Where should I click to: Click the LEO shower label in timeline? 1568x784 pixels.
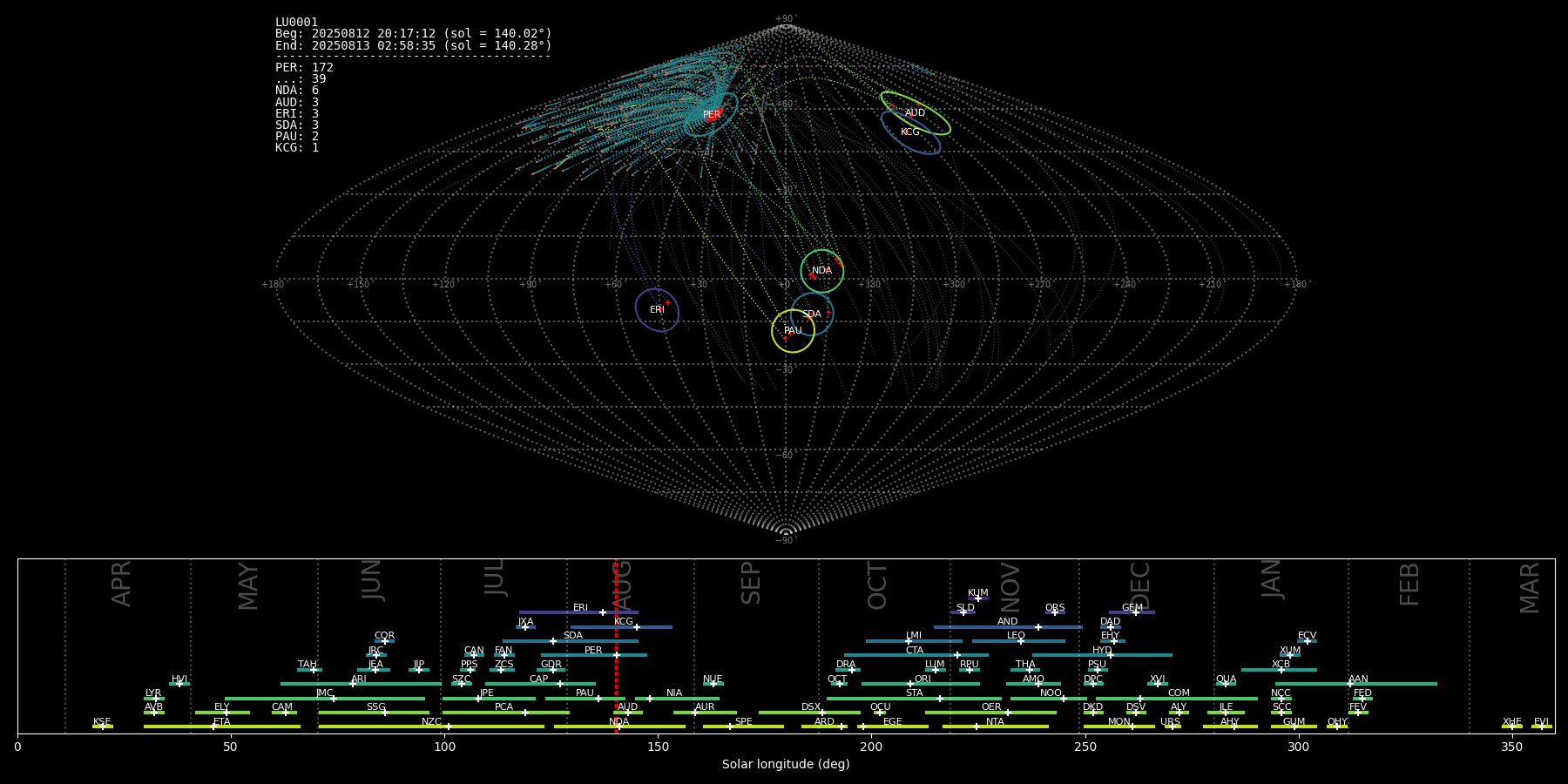tap(1017, 636)
